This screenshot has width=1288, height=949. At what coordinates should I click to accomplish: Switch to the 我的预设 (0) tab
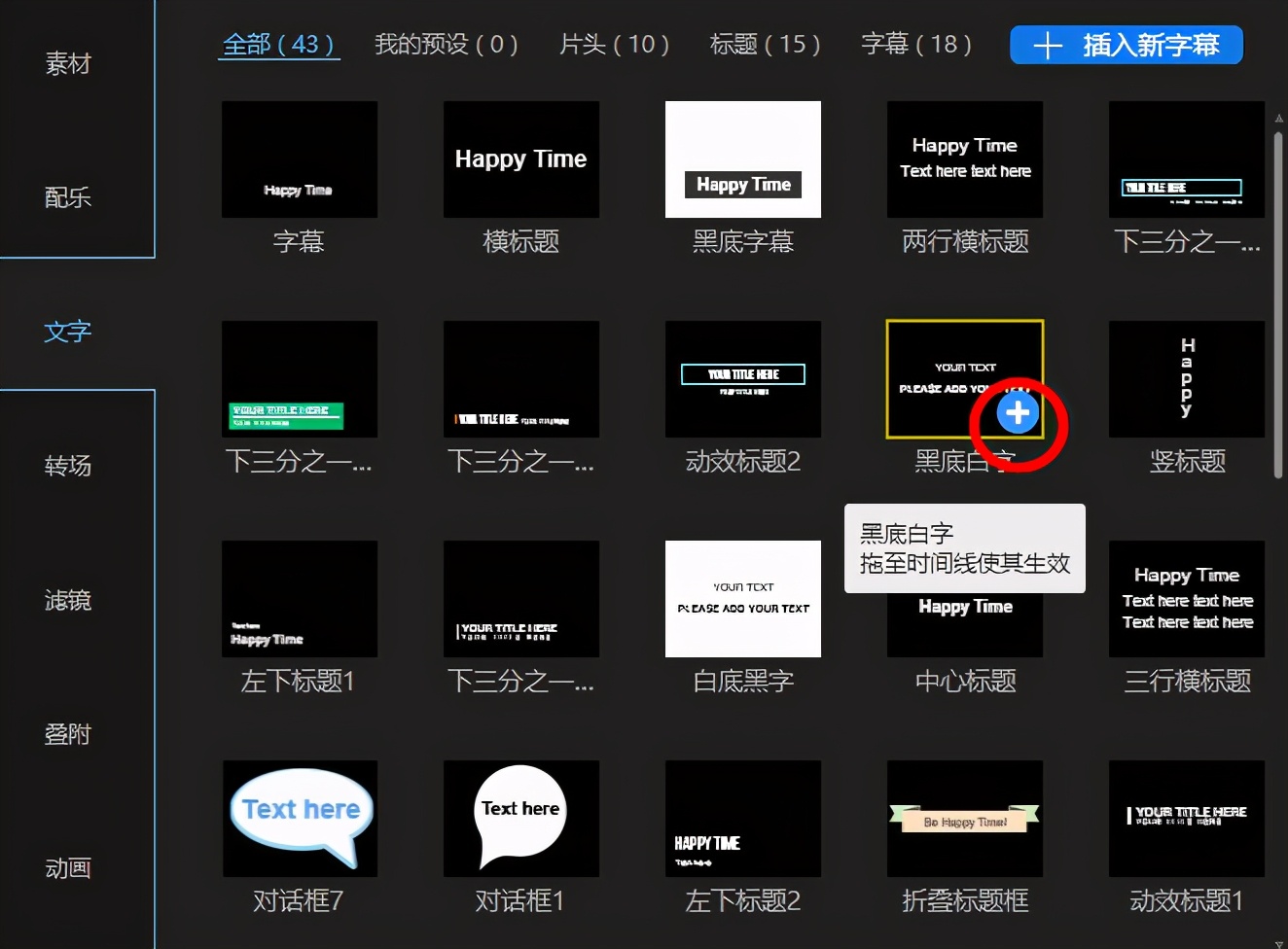point(446,44)
